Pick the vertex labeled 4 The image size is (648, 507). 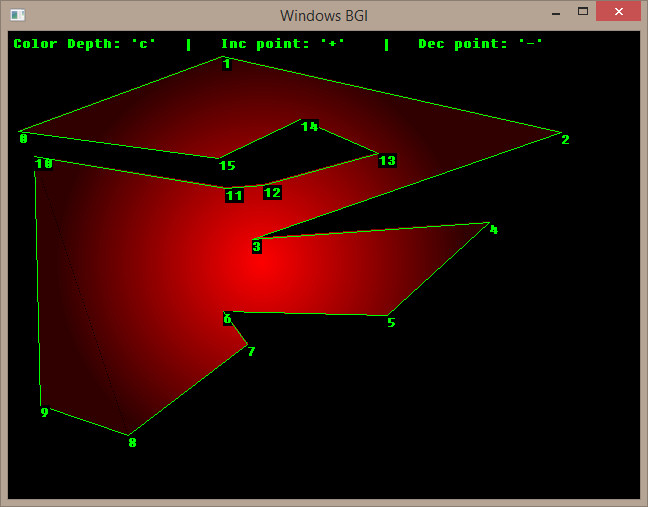tap(493, 230)
